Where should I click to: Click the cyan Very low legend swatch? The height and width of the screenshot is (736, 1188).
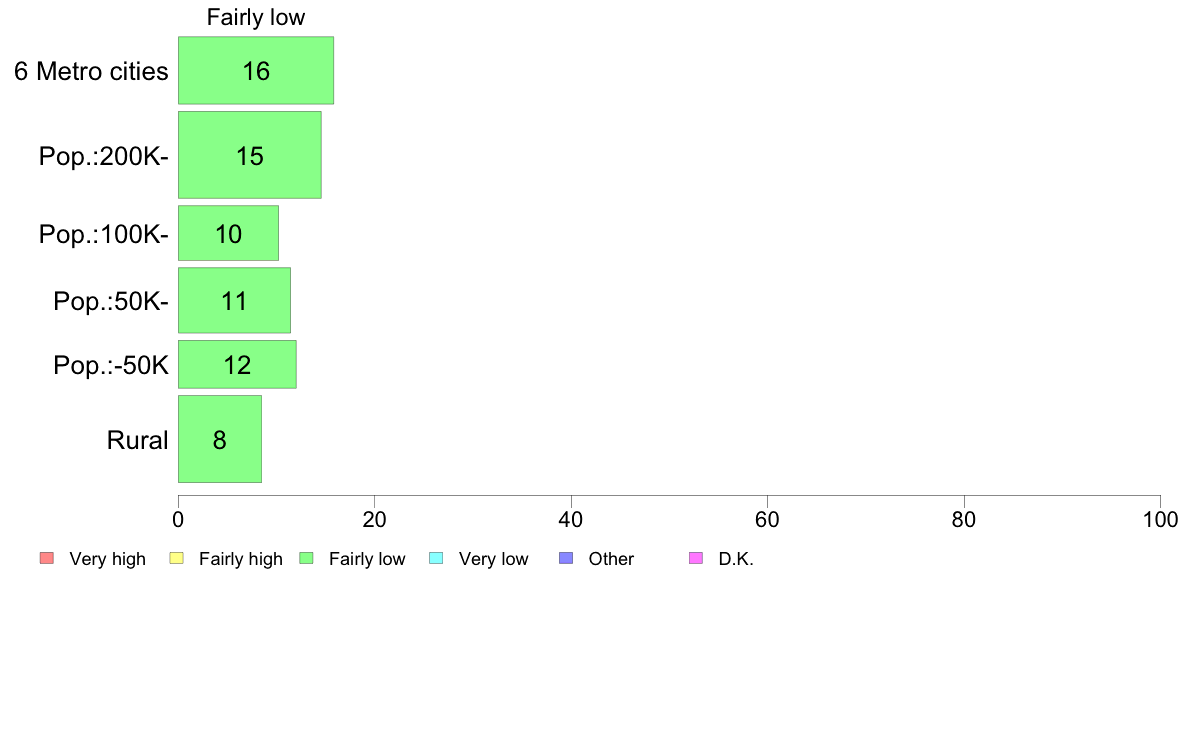[x=436, y=559]
